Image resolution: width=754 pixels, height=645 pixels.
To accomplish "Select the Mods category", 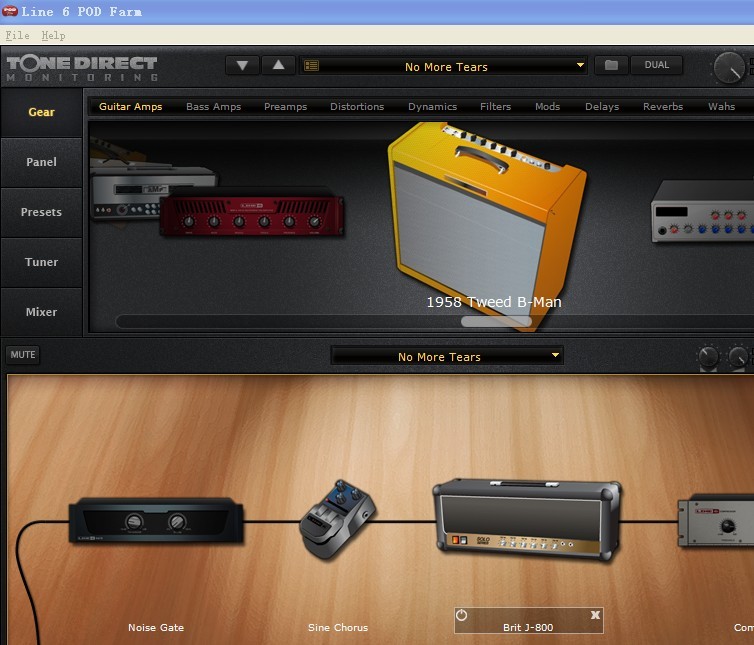I will click(547, 107).
